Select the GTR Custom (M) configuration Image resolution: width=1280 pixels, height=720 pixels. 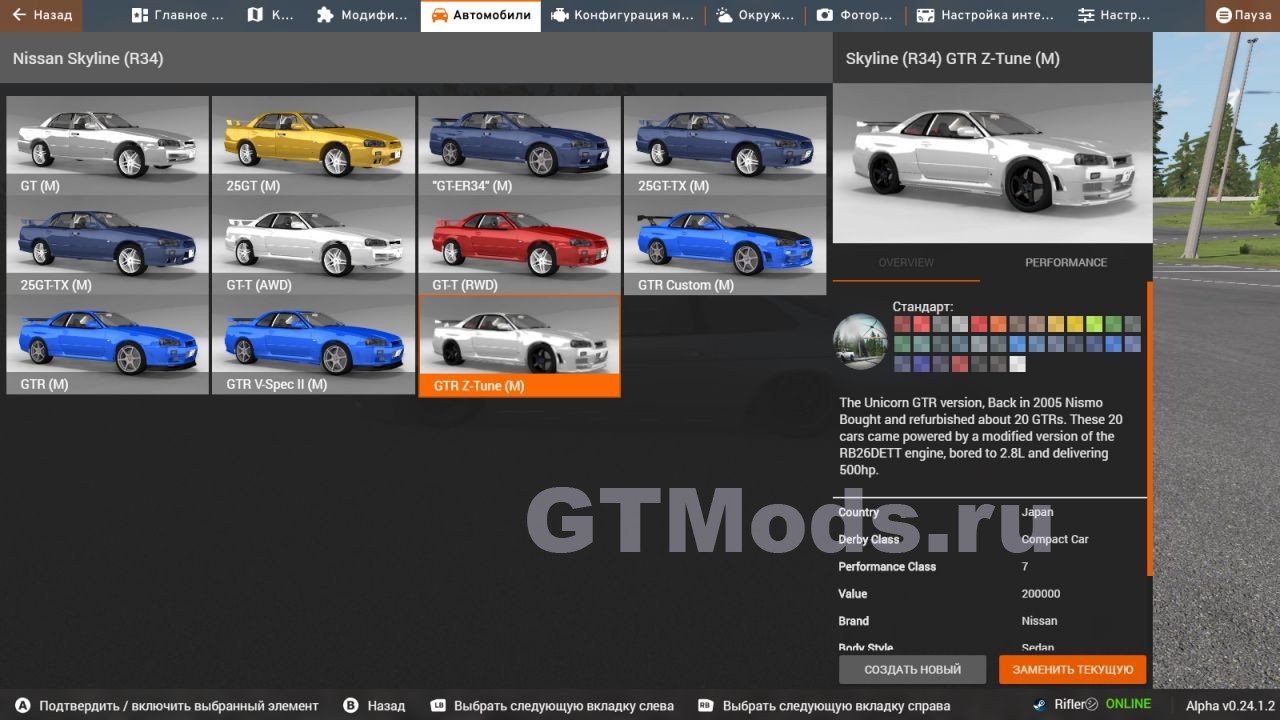[x=725, y=245]
